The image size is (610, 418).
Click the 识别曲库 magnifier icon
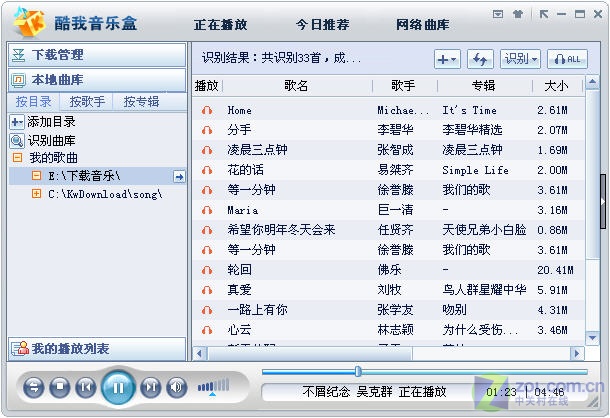(17, 141)
